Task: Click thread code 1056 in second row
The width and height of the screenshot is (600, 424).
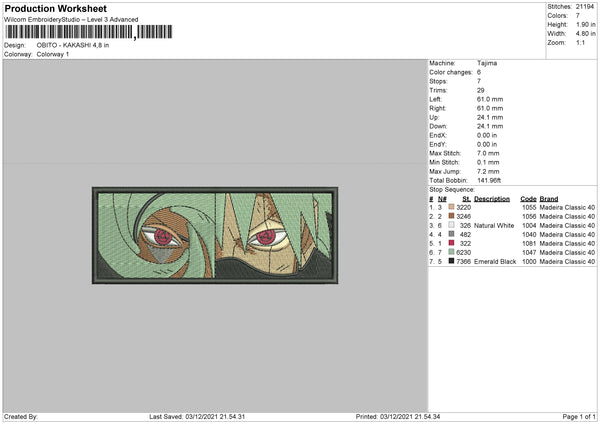Action: [x=529, y=217]
